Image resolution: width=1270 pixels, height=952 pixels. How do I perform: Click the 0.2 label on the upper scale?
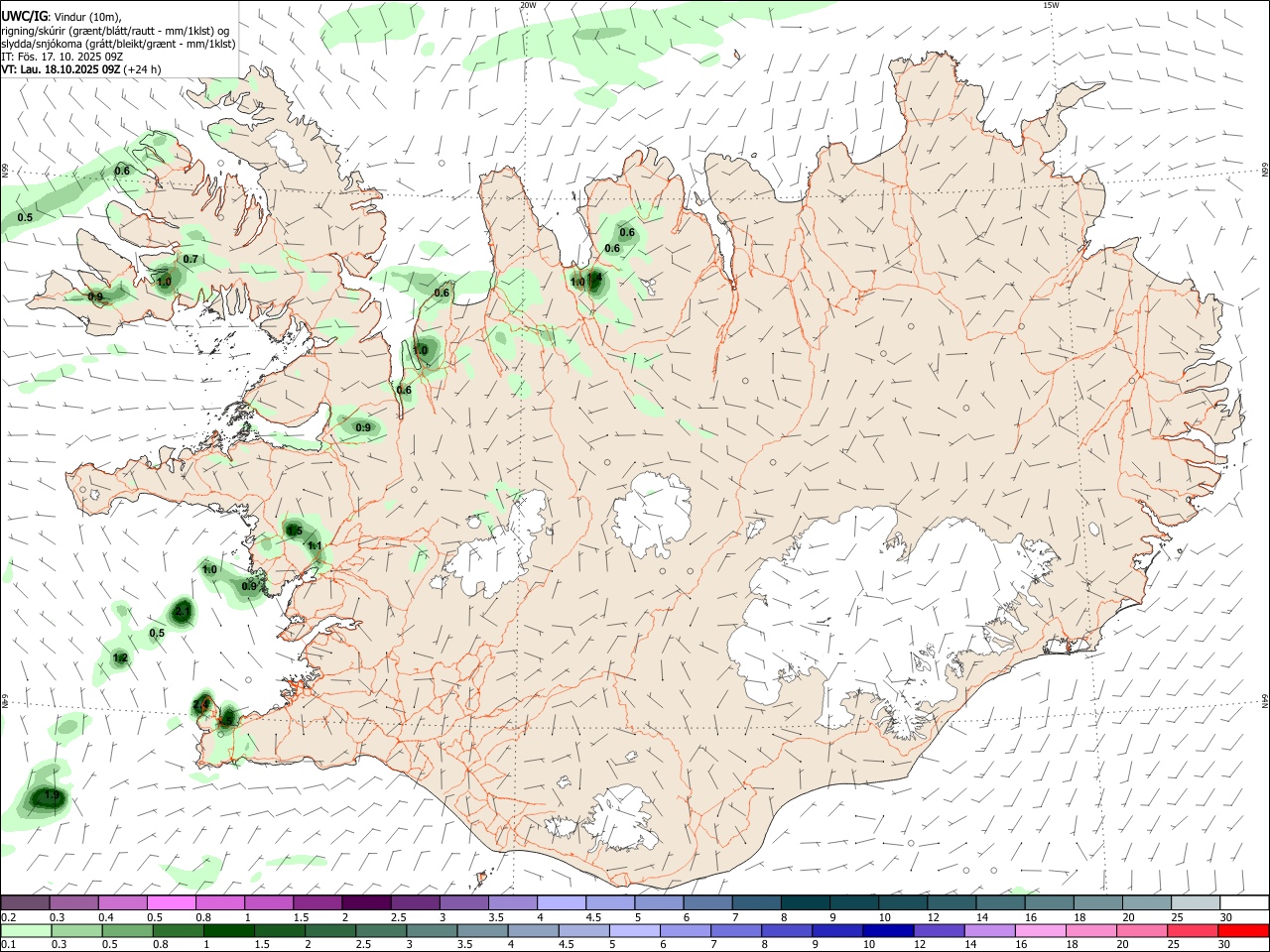point(8,917)
